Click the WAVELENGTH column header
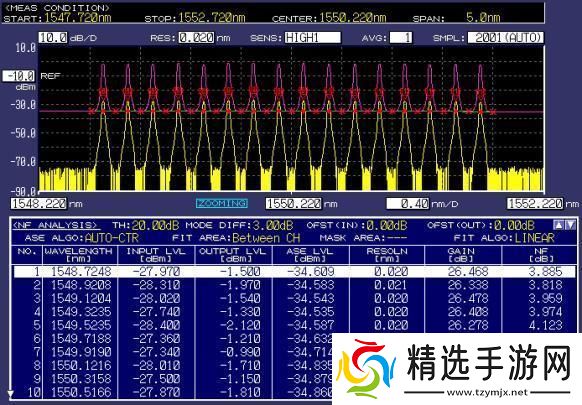The image size is (582, 405). (x=78, y=255)
